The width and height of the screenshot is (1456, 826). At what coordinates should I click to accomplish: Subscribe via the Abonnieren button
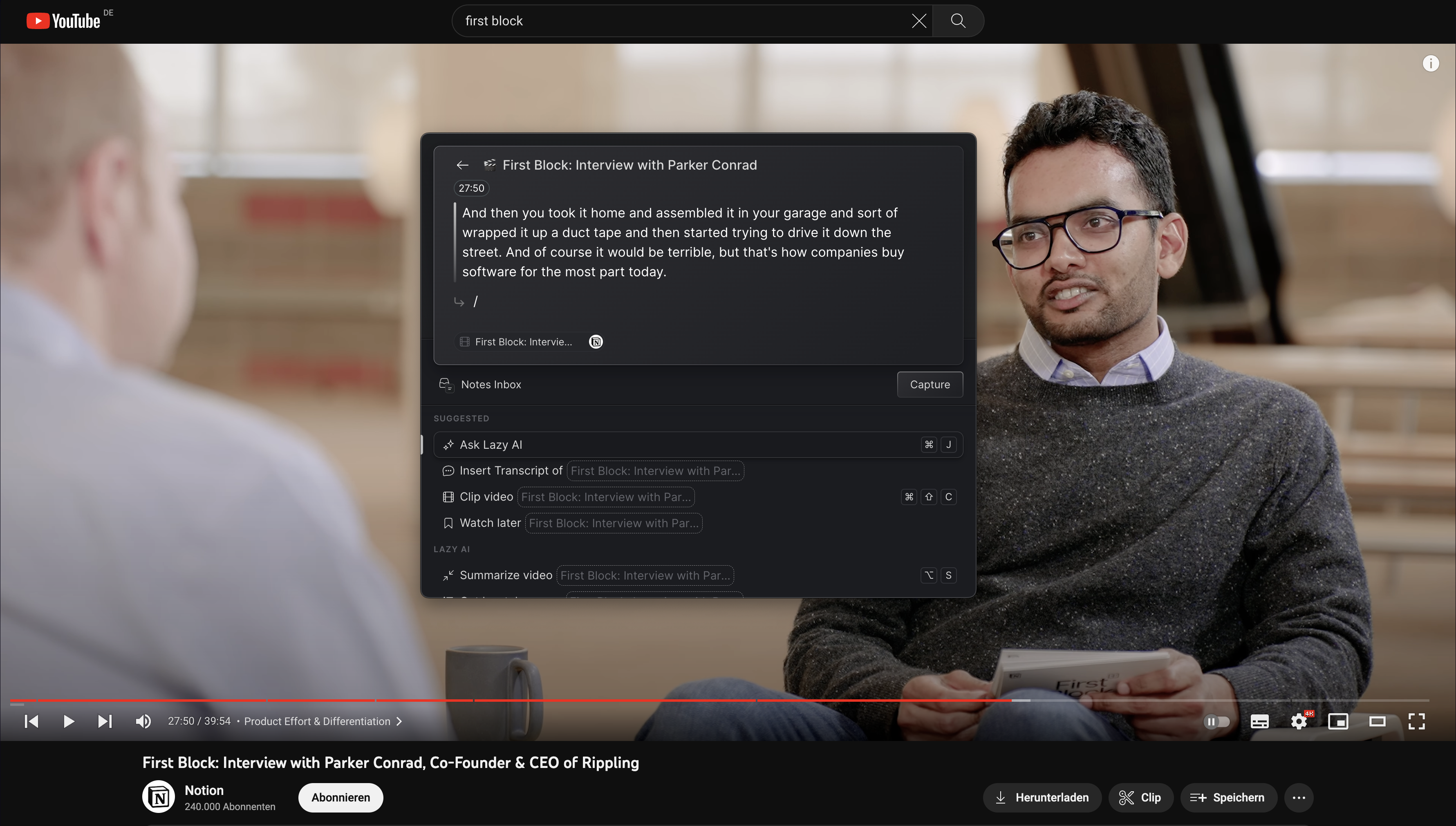coord(340,797)
